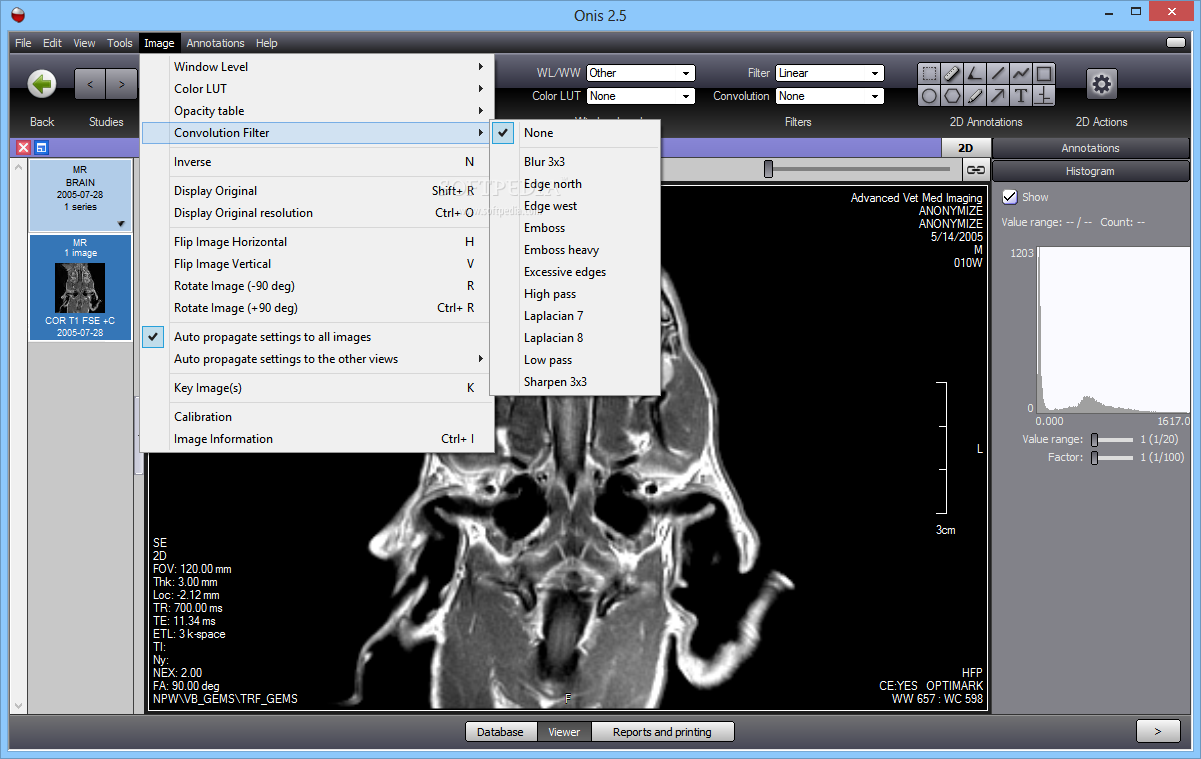Select the angle annotation tool
1201x759 pixels.
pyautogui.click(x=975, y=74)
